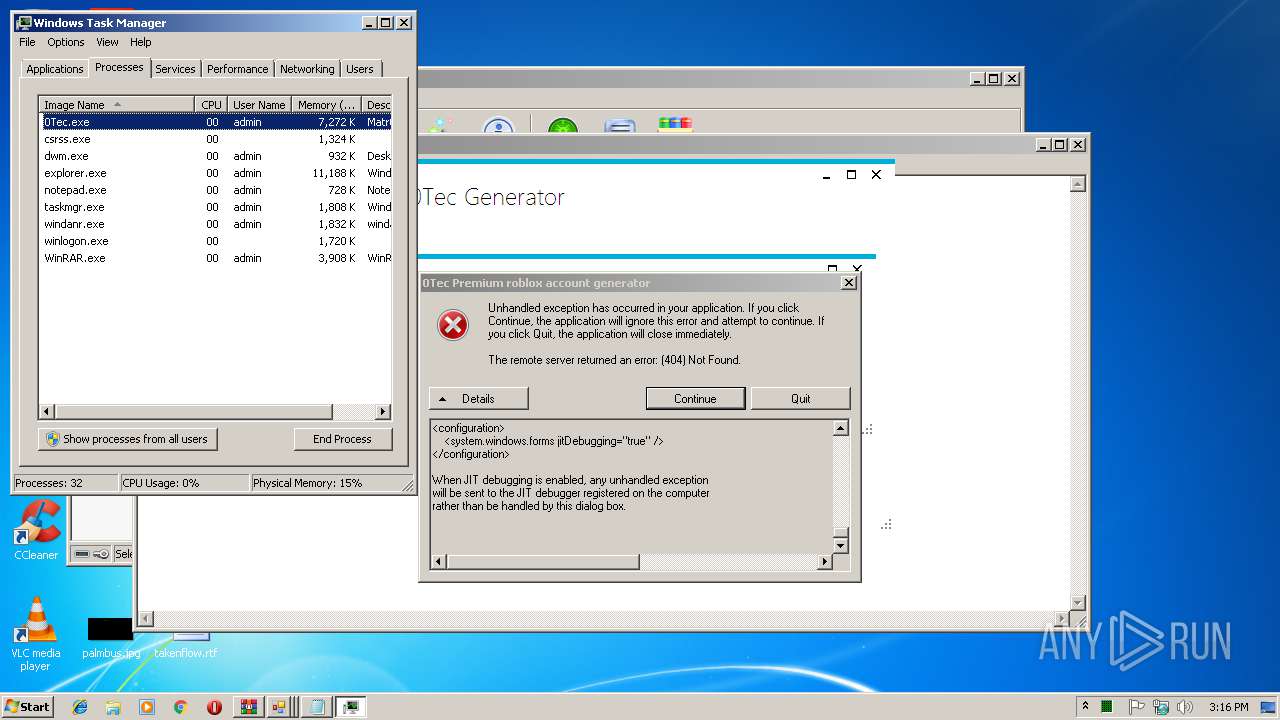1280x720 pixels.
Task: Sort processes by User Name column
Action: [259, 104]
